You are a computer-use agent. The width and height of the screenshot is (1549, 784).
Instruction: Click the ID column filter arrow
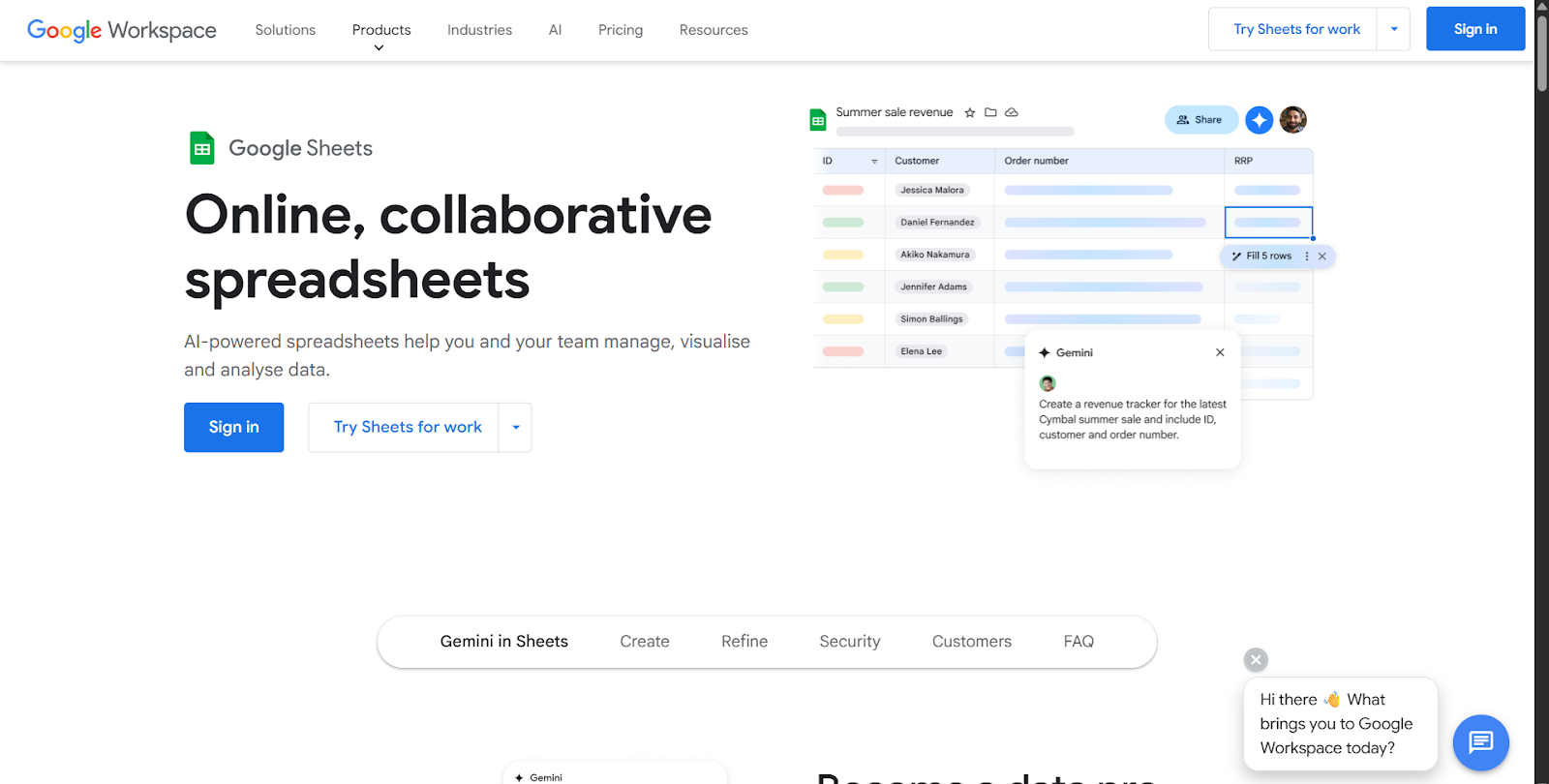pyautogui.click(x=874, y=162)
